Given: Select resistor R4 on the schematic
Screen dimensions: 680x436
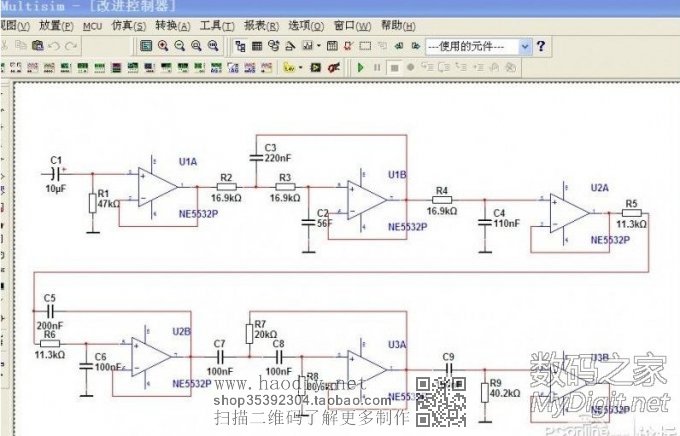Looking at the screenshot, I should pyautogui.click(x=442, y=200).
